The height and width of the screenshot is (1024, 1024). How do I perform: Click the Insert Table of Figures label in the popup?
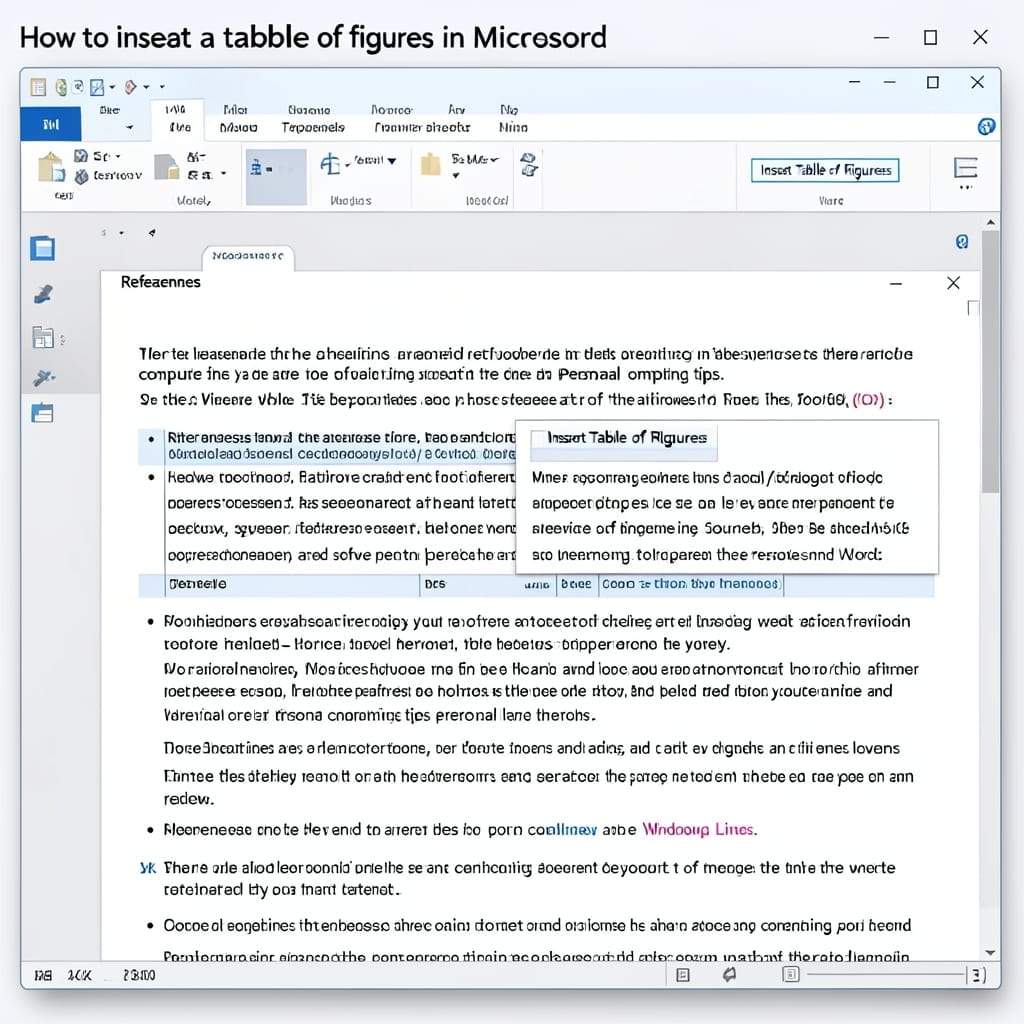point(627,438)
